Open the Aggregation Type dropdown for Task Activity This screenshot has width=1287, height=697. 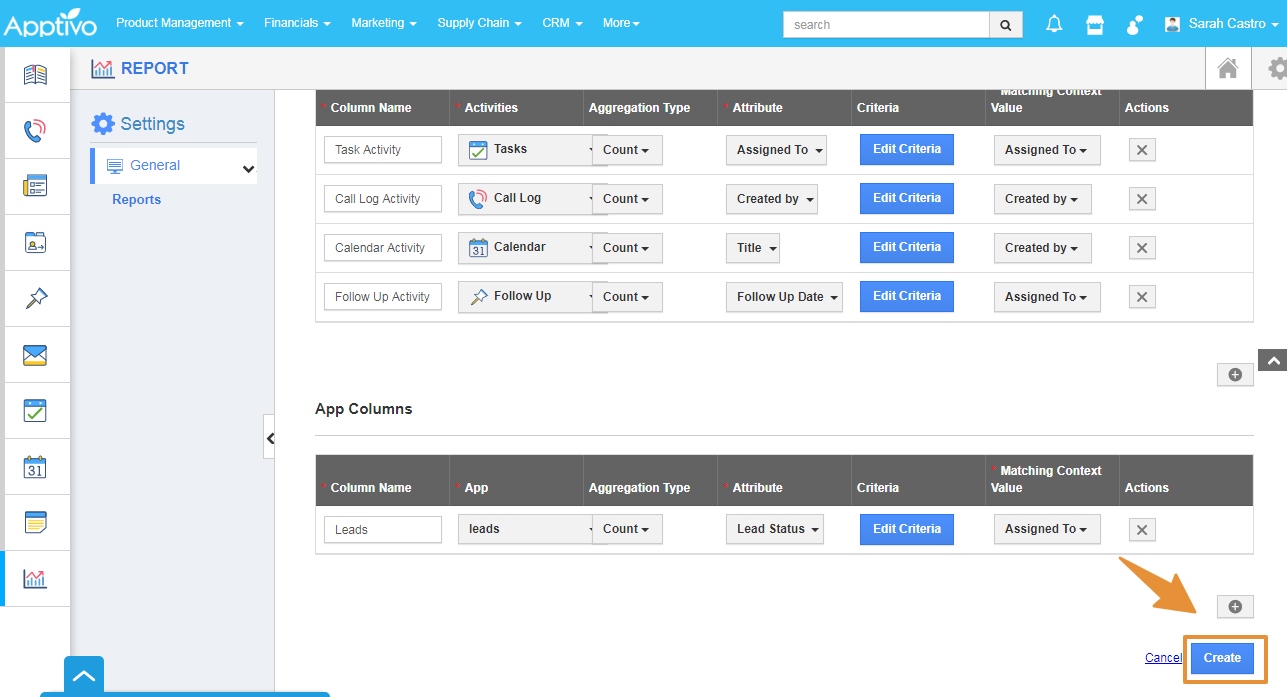click(627, 149)
